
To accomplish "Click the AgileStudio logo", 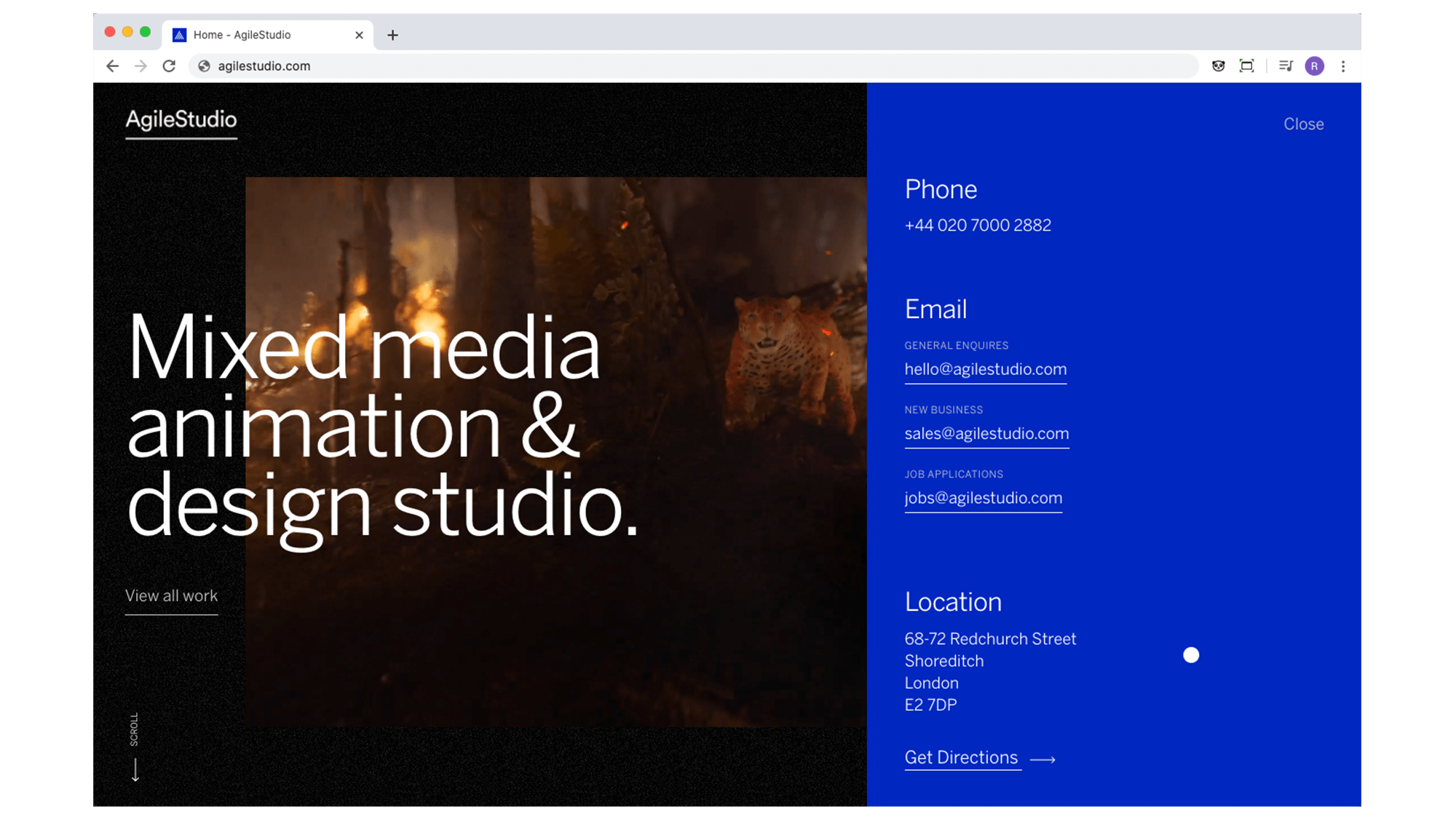I will tap(181, 119).
